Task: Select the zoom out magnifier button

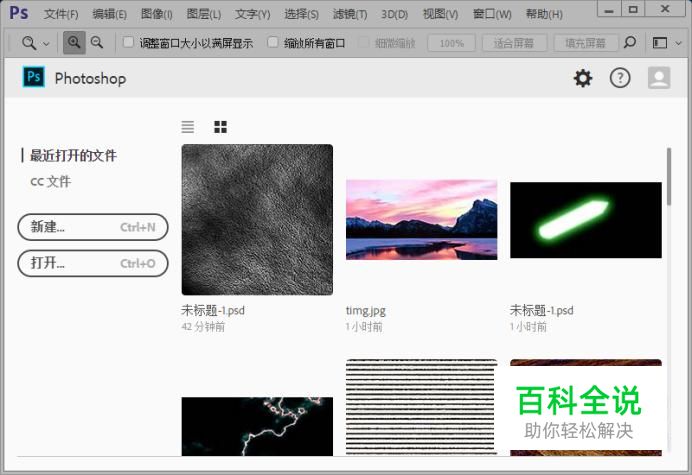Action: (97, 43)
